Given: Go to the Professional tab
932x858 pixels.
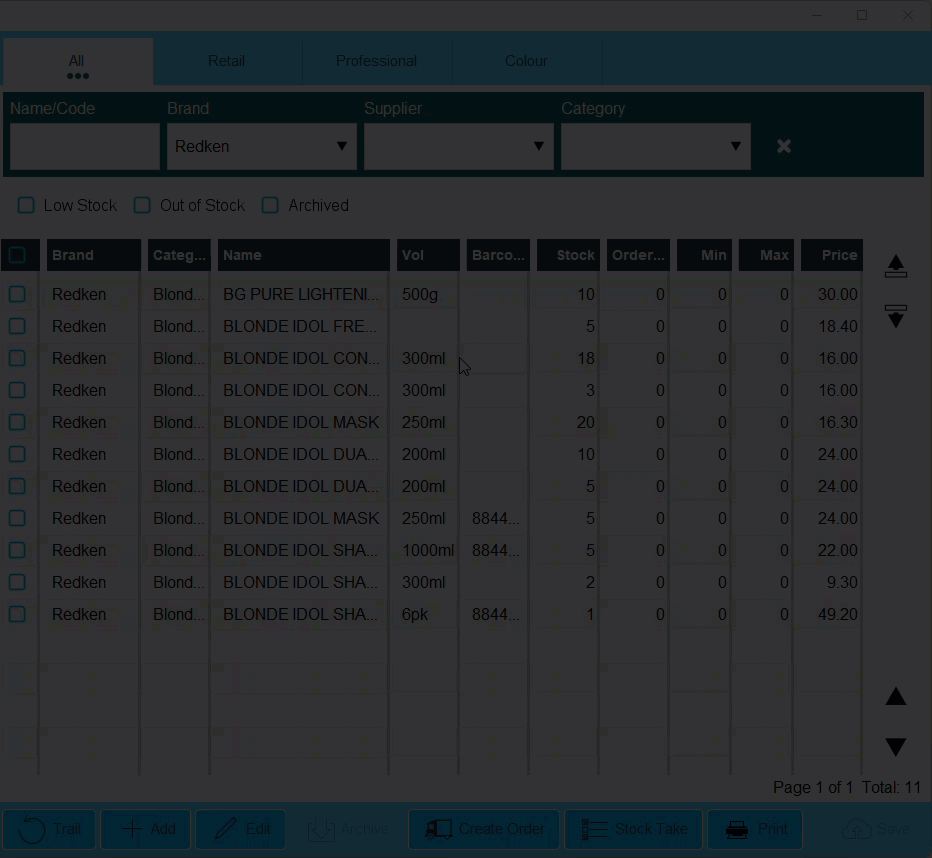Looking at the screenshot, I should 376,61.
